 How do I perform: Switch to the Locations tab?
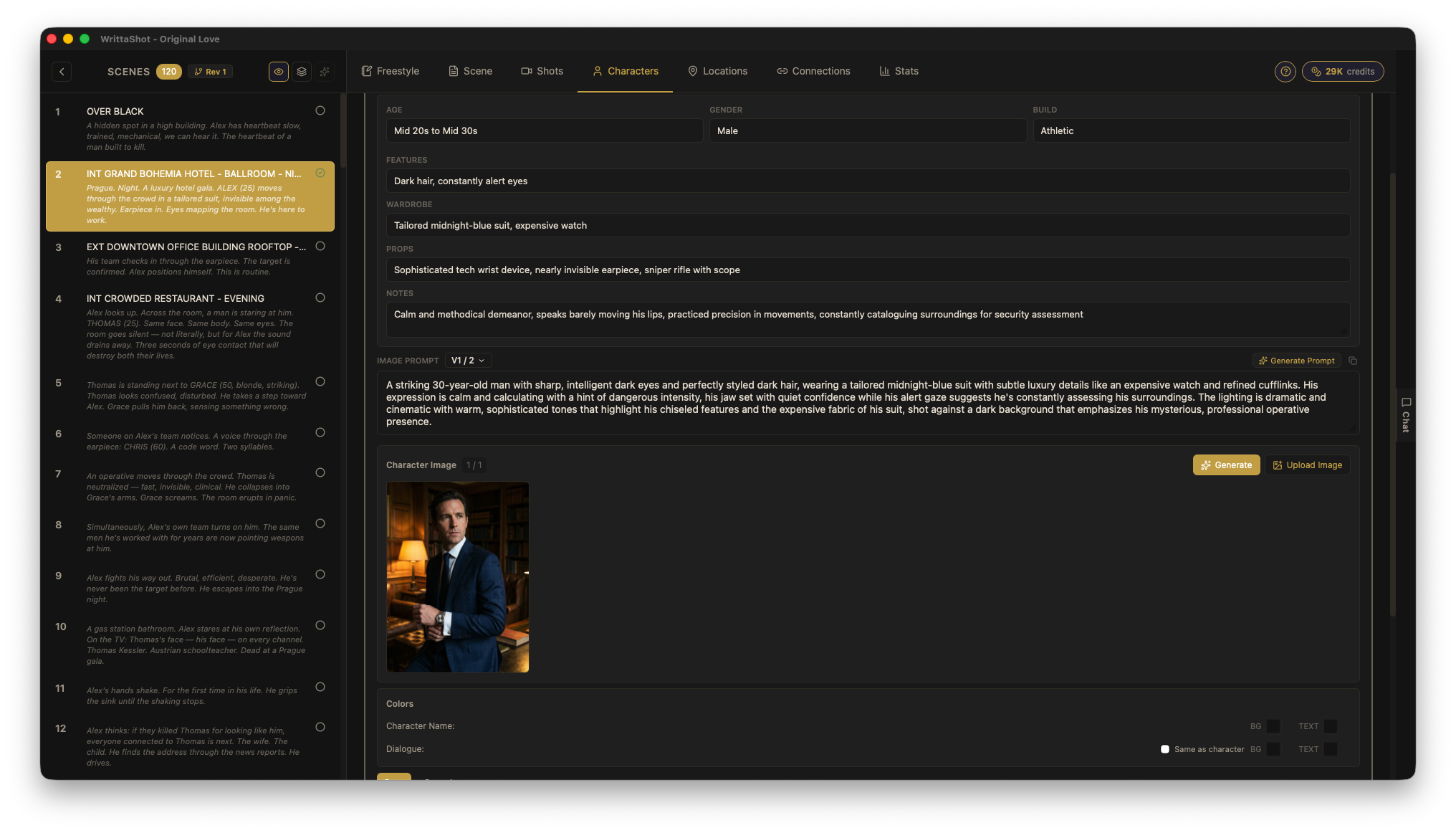[718, 71]
